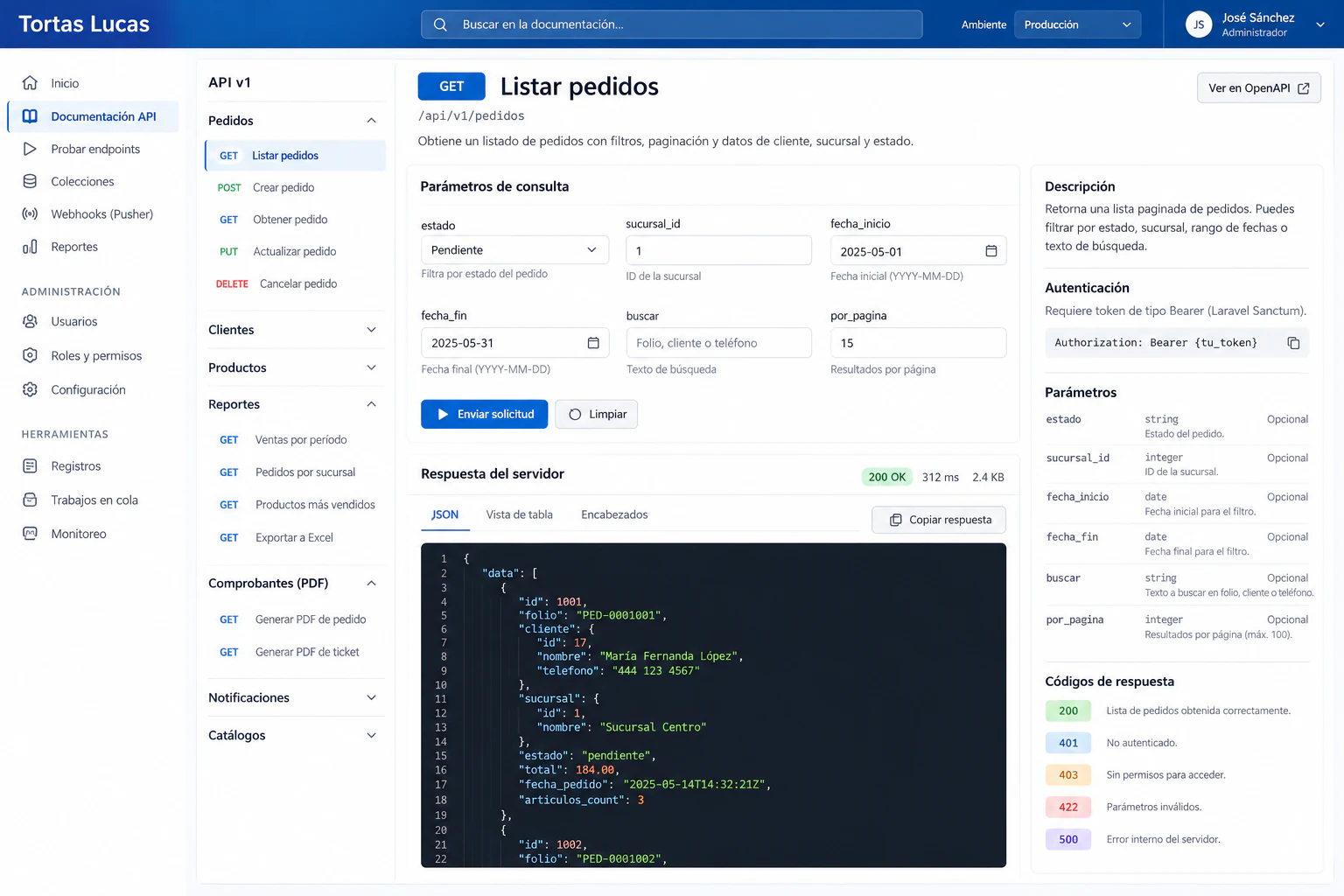Click the buscar text input field
This screenshot has width=1344, height=896.
719,343
